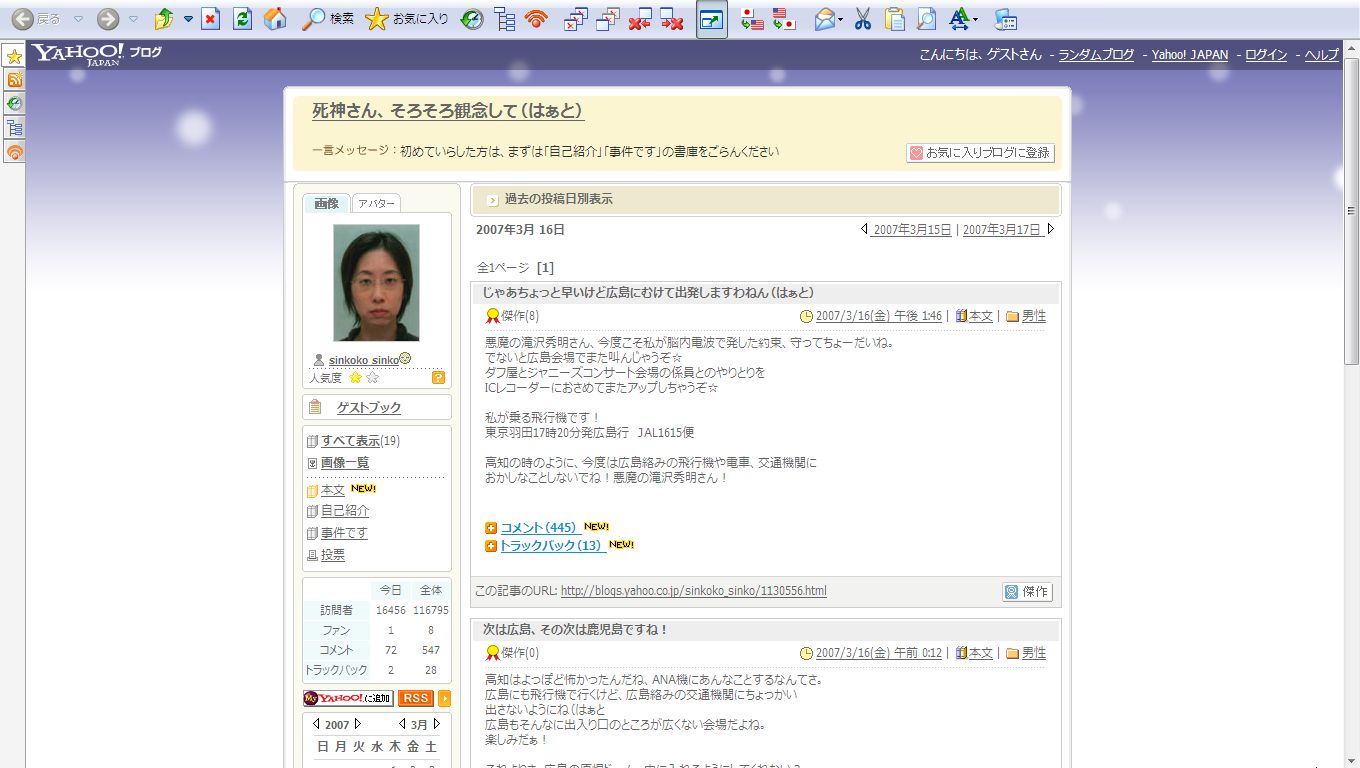
Task: Open the 事件です archive link
Action: tap(344, 533)
